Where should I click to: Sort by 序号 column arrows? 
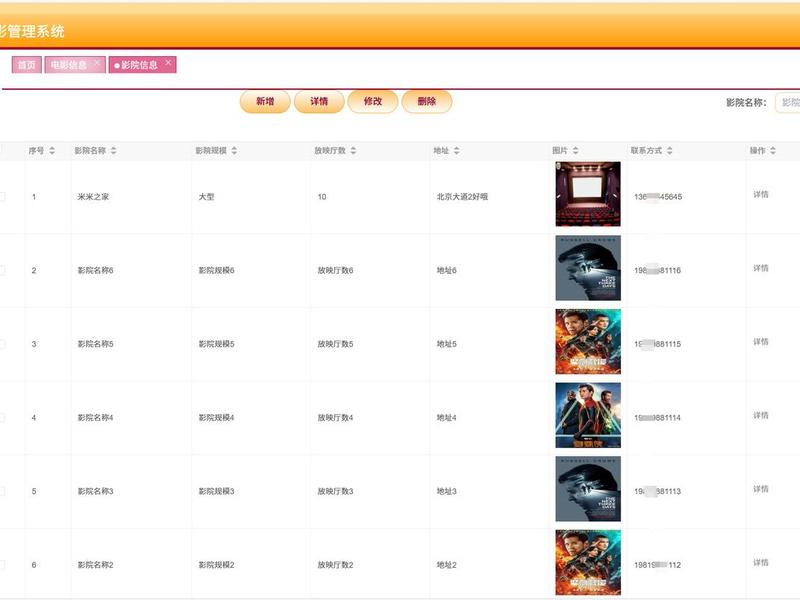(52, 151)
